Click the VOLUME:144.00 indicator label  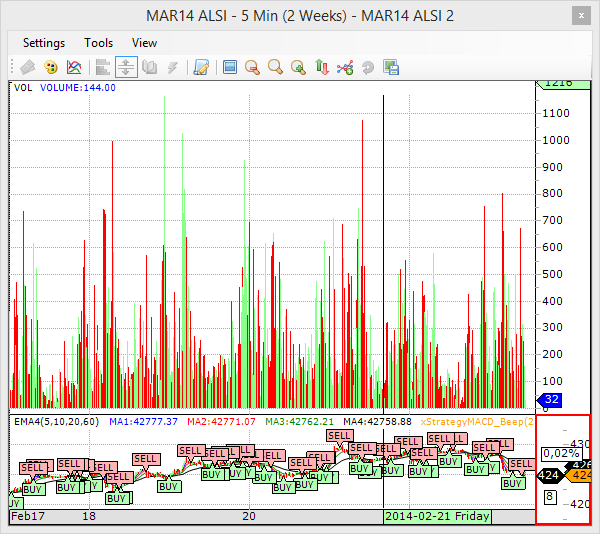(x=78, y=88)
